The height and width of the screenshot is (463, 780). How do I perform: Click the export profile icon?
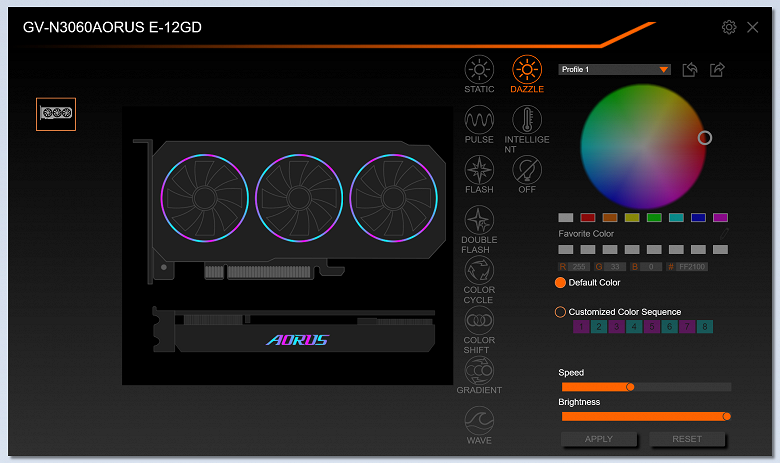coord(717,70)
